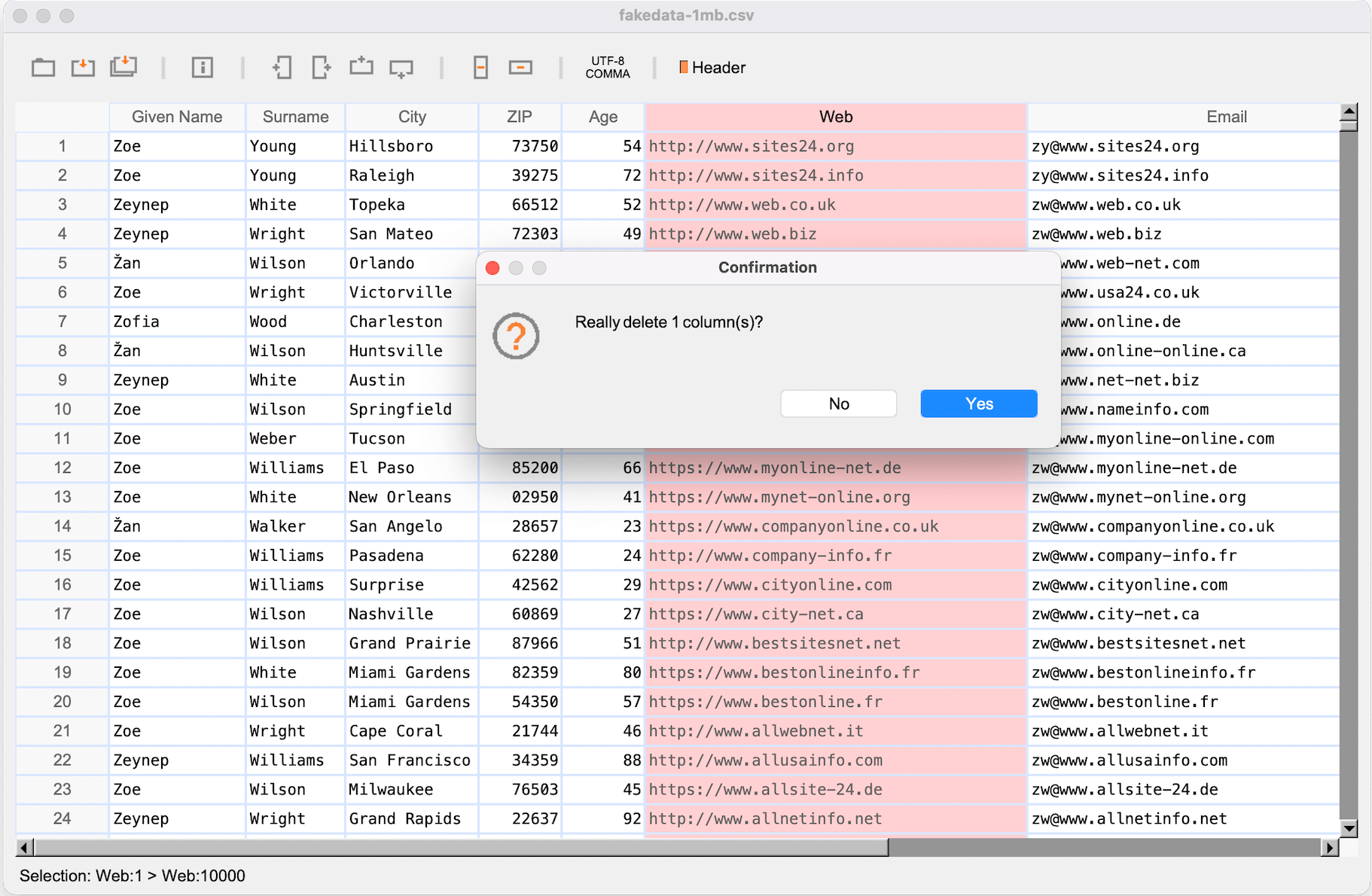Viewport: 1372px width, 896px height.
Task: Click the El Paso city cell
Action: pos(412,468)
